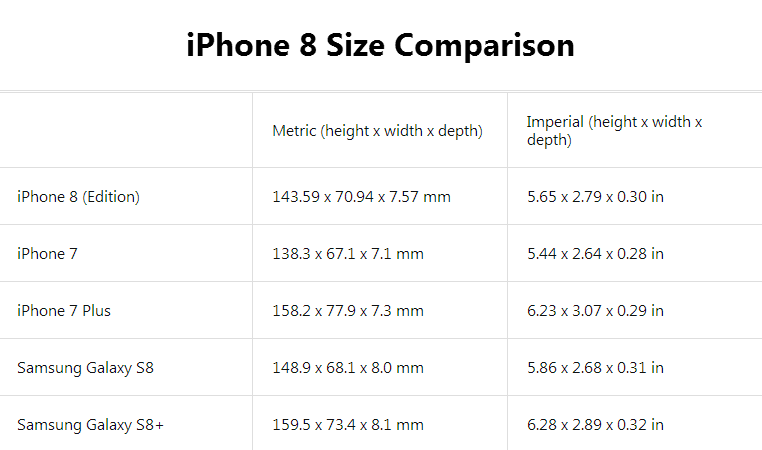The width and height of the screenshot is (762, 450).
Task: Click the 158.2 x 77.9 x 7.3 mm cell
Action: (x=348, y=311)
